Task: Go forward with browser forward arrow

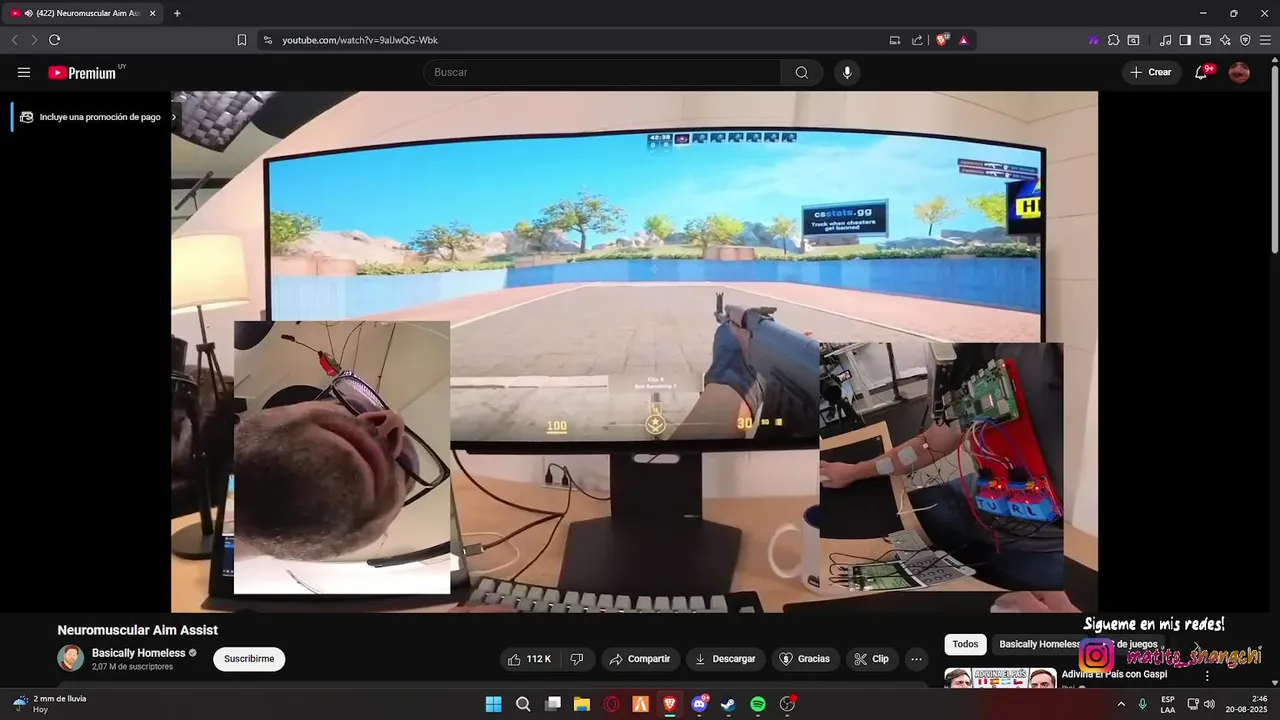Action: coord(33,40)
